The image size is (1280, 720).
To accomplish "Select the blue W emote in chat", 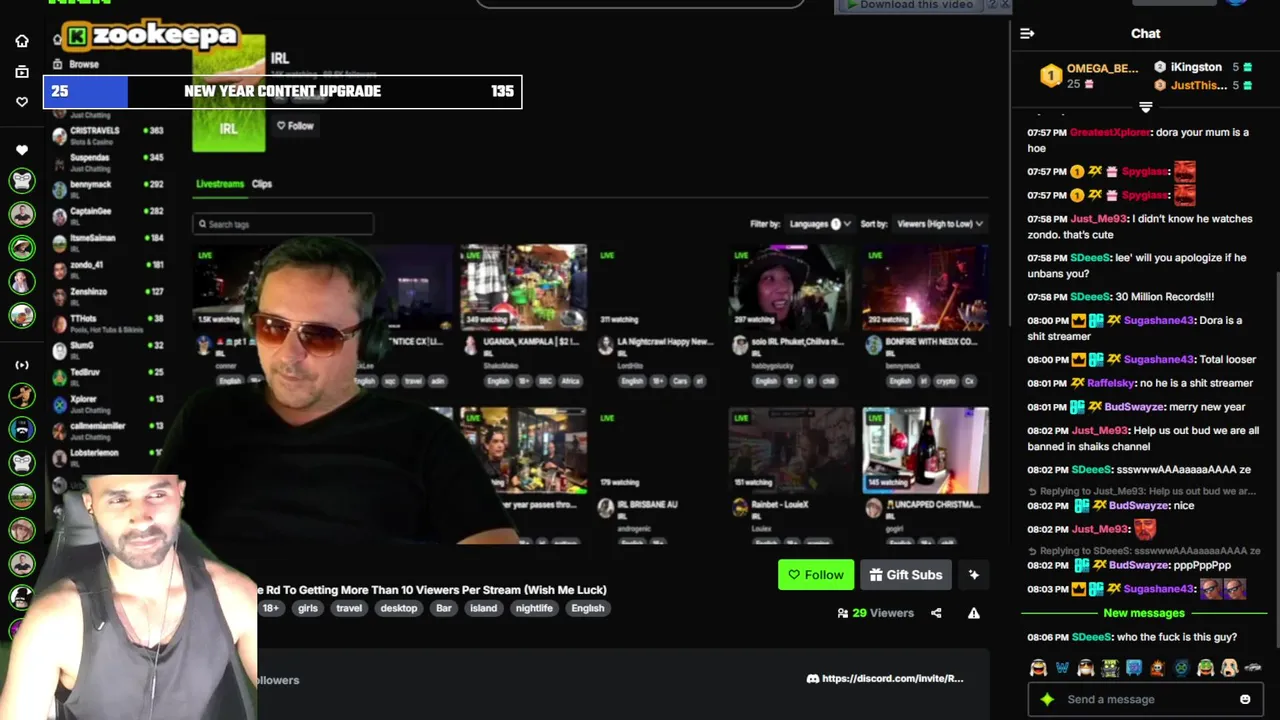I will coord(1062,668).
